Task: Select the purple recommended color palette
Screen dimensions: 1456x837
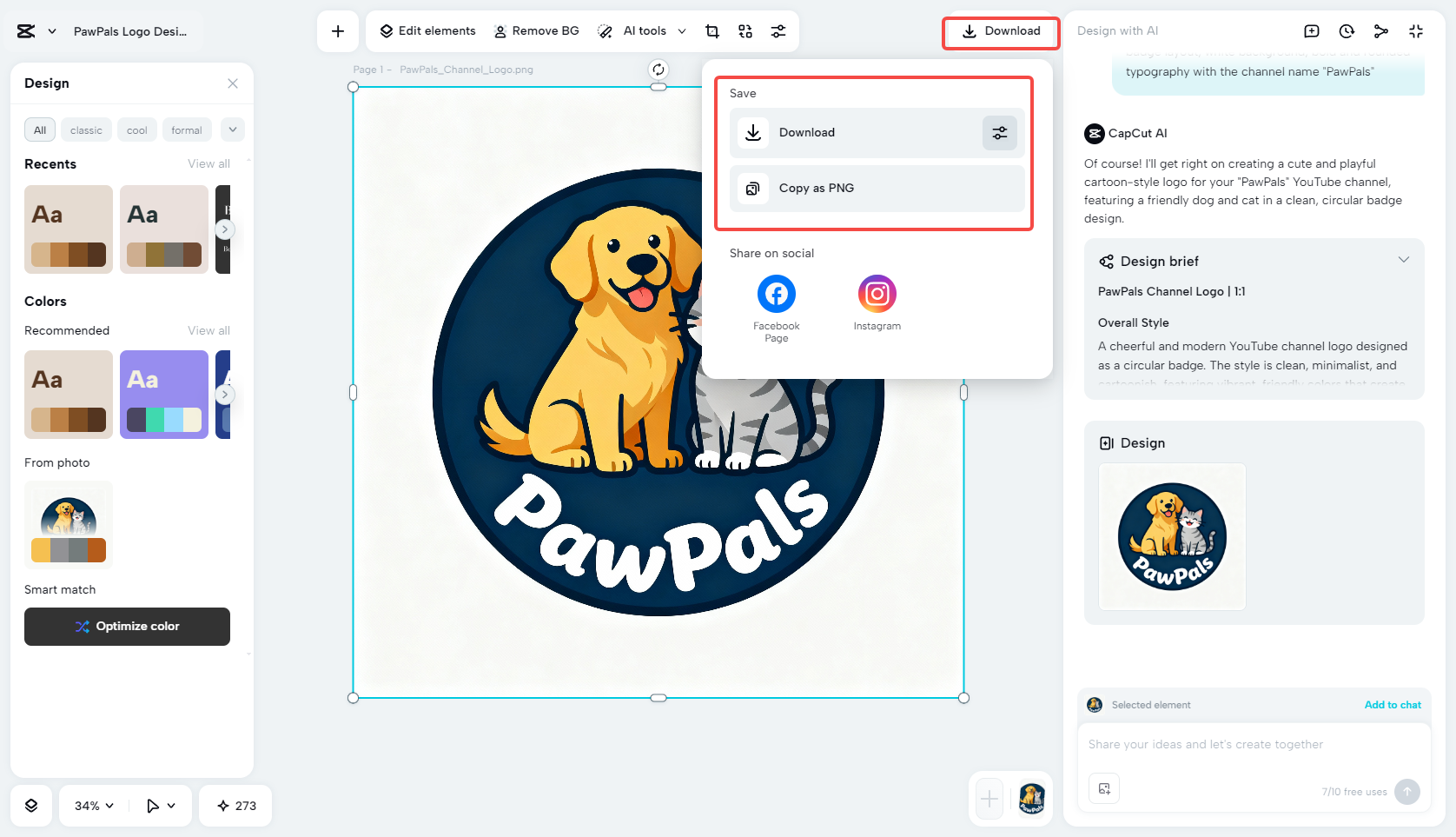Action: (x=163, y=395)
